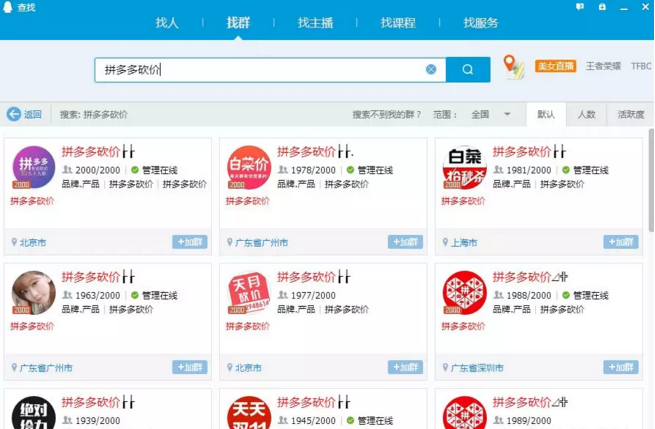Image resolution: width=655 pixels, height=429 pixels.
Task: Clear the search text with the X icon
Action: 431,69
